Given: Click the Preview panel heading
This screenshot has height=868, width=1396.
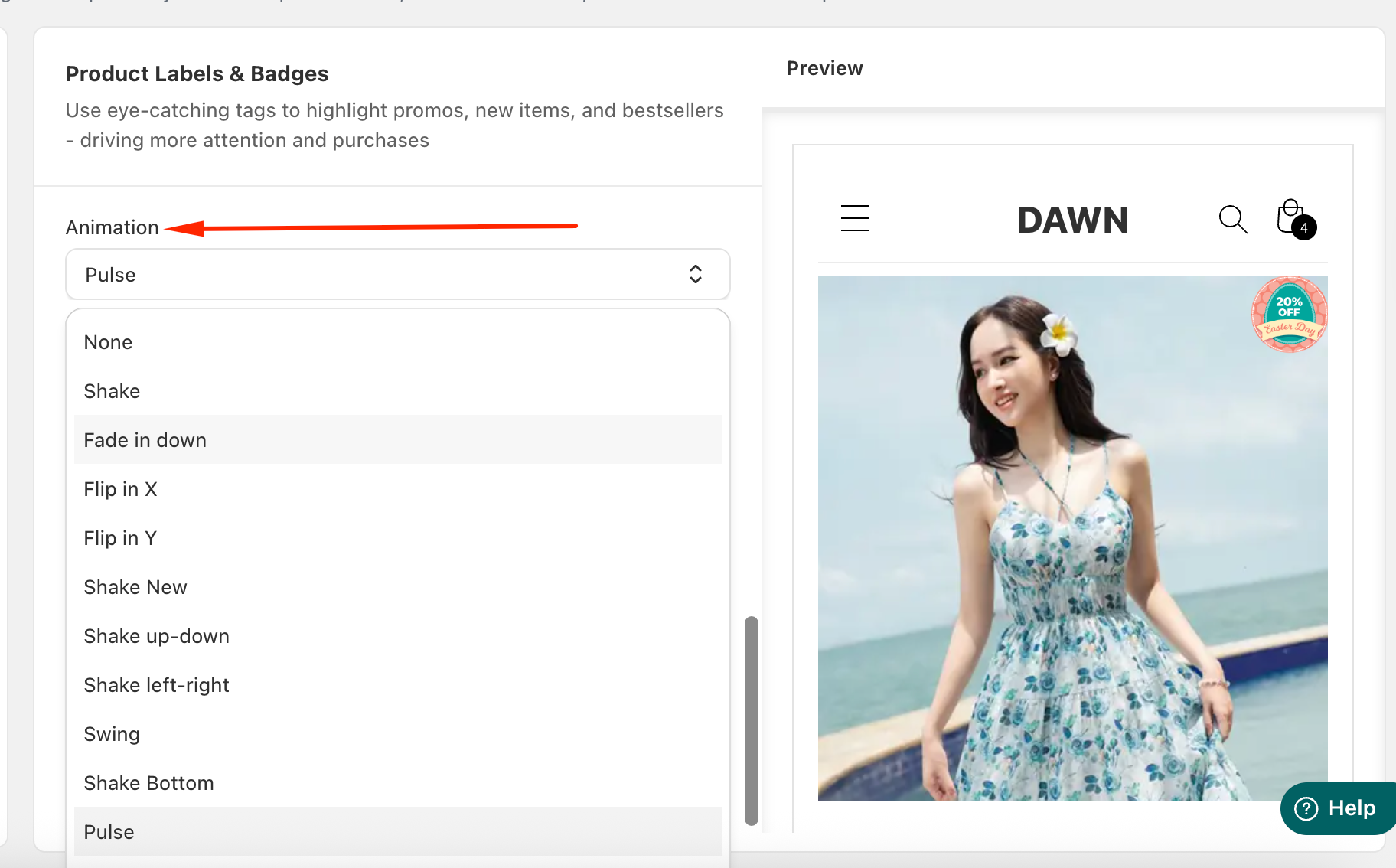Looking at the screenshot, I should 824,68.
